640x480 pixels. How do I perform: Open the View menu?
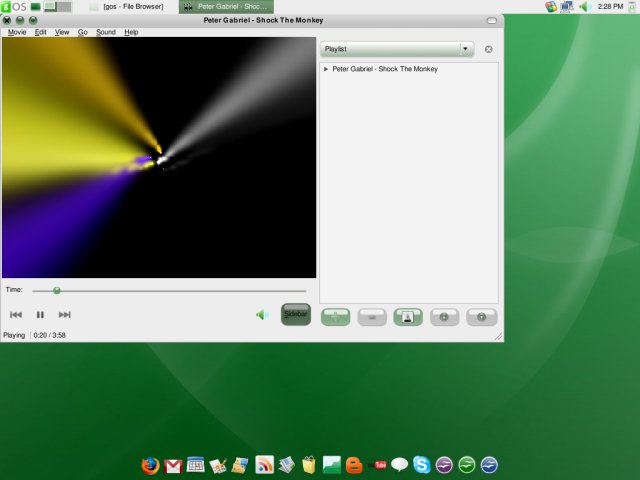62,32
